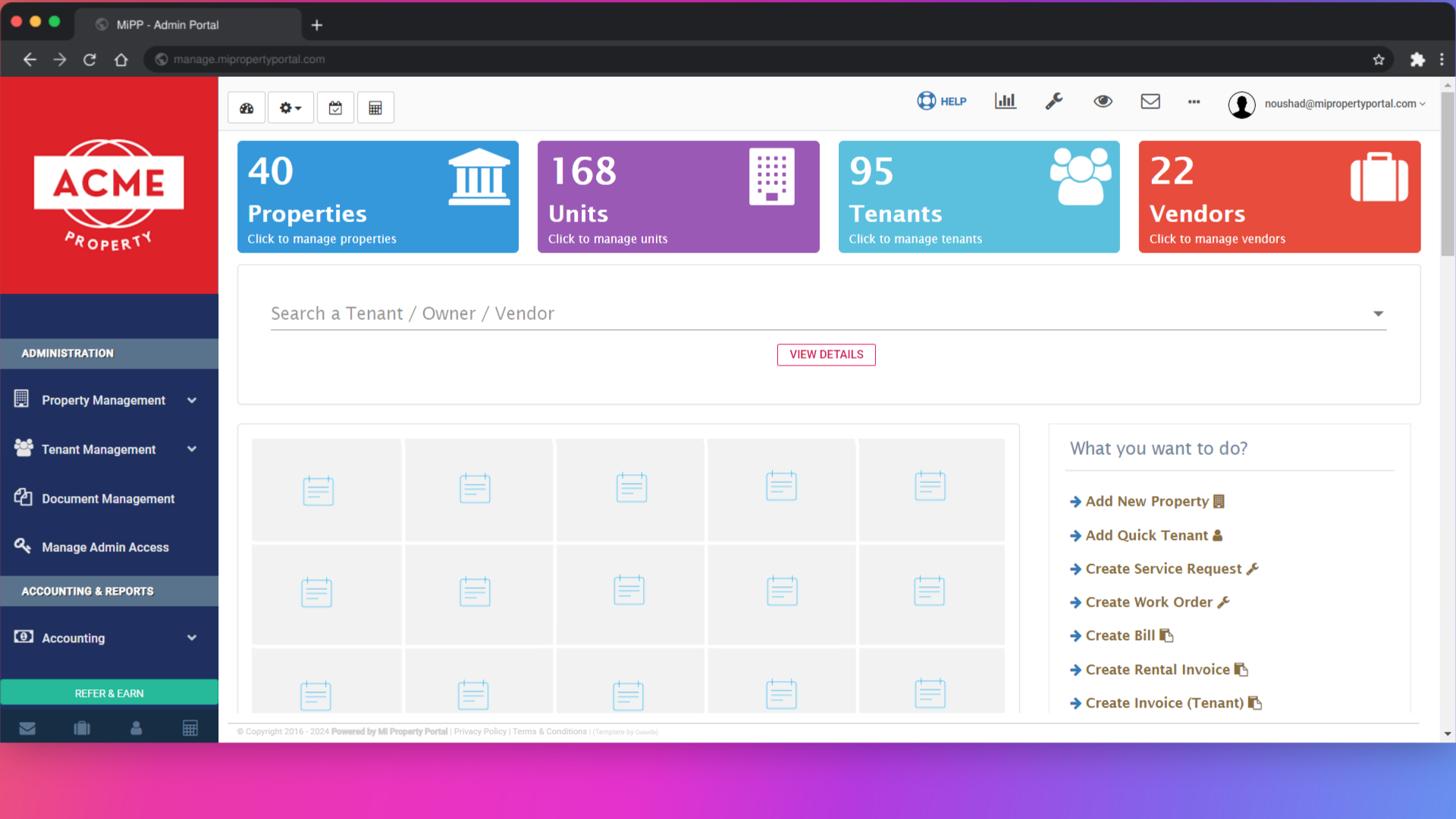Click the eye preview icon in header
Screen dimensions: 1456x819
1103,101
